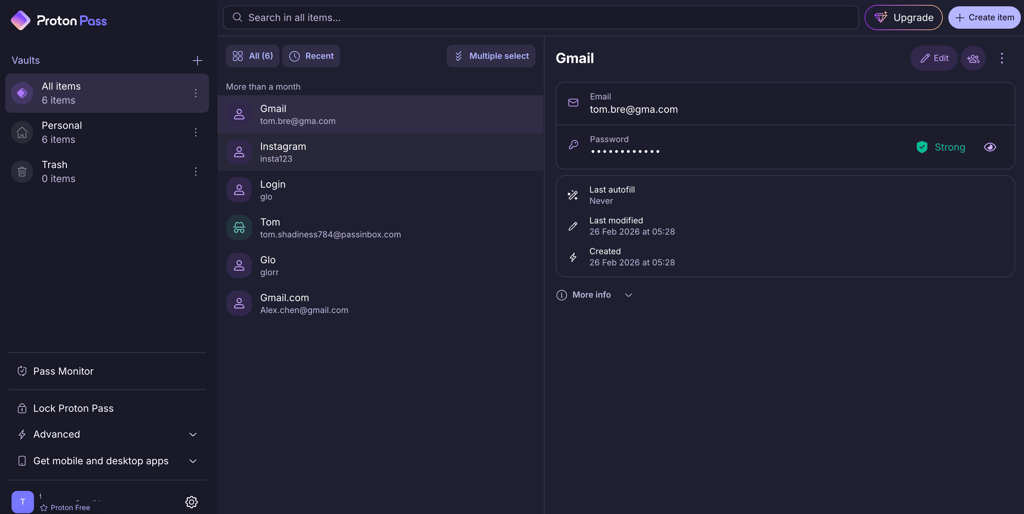Open Gmail.com item Alex.chen@gmail.com

(x=381, y=304)
